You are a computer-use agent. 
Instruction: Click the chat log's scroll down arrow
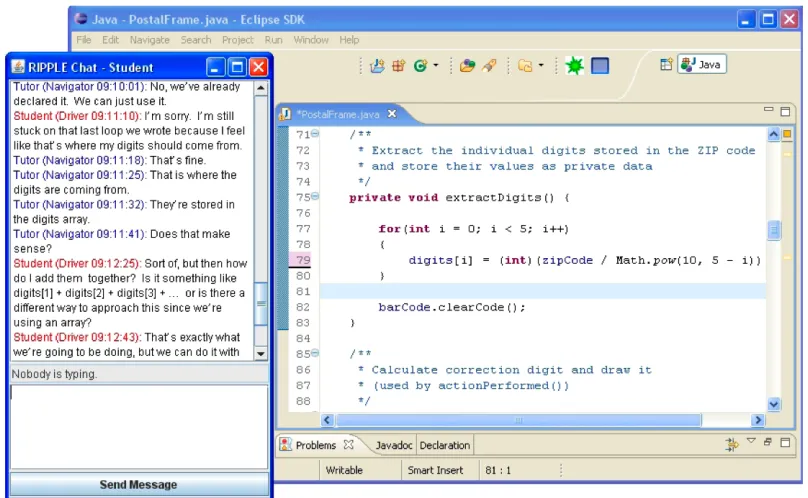pos(261,354)
